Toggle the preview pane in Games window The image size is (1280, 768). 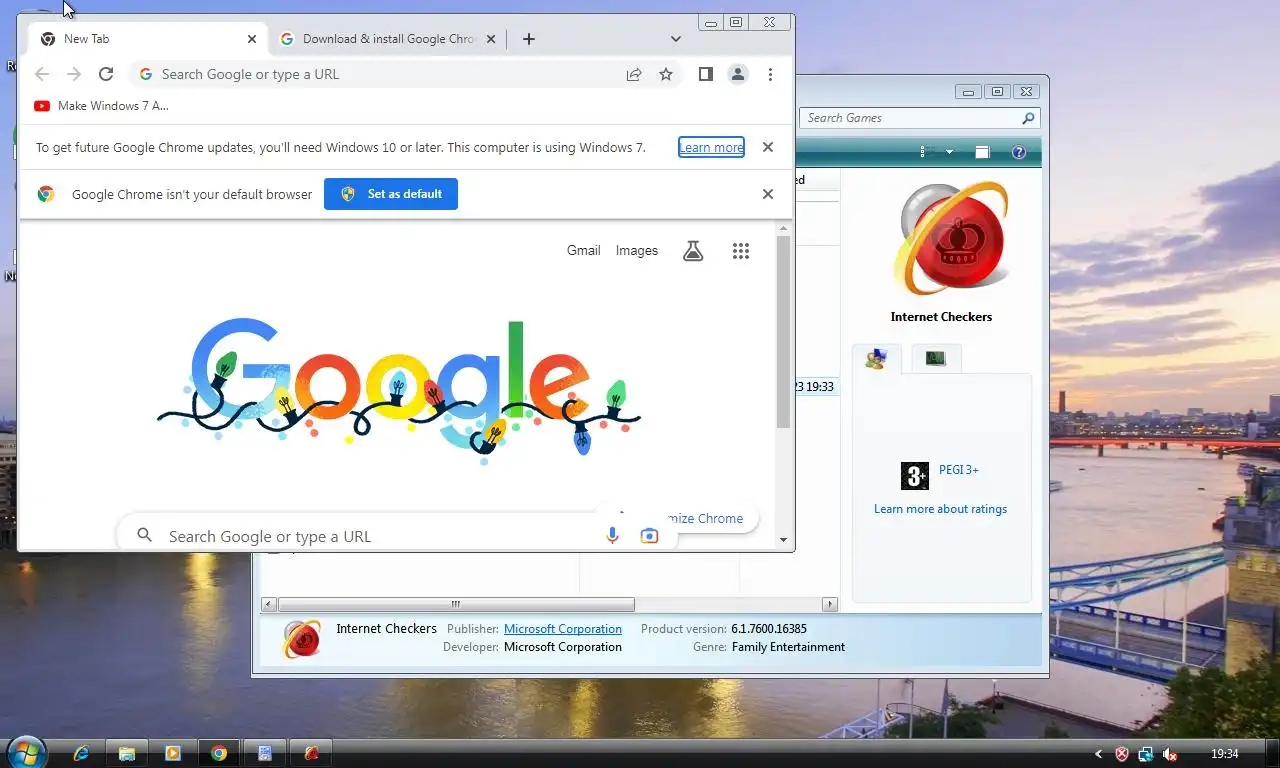(x=982, y=152)
